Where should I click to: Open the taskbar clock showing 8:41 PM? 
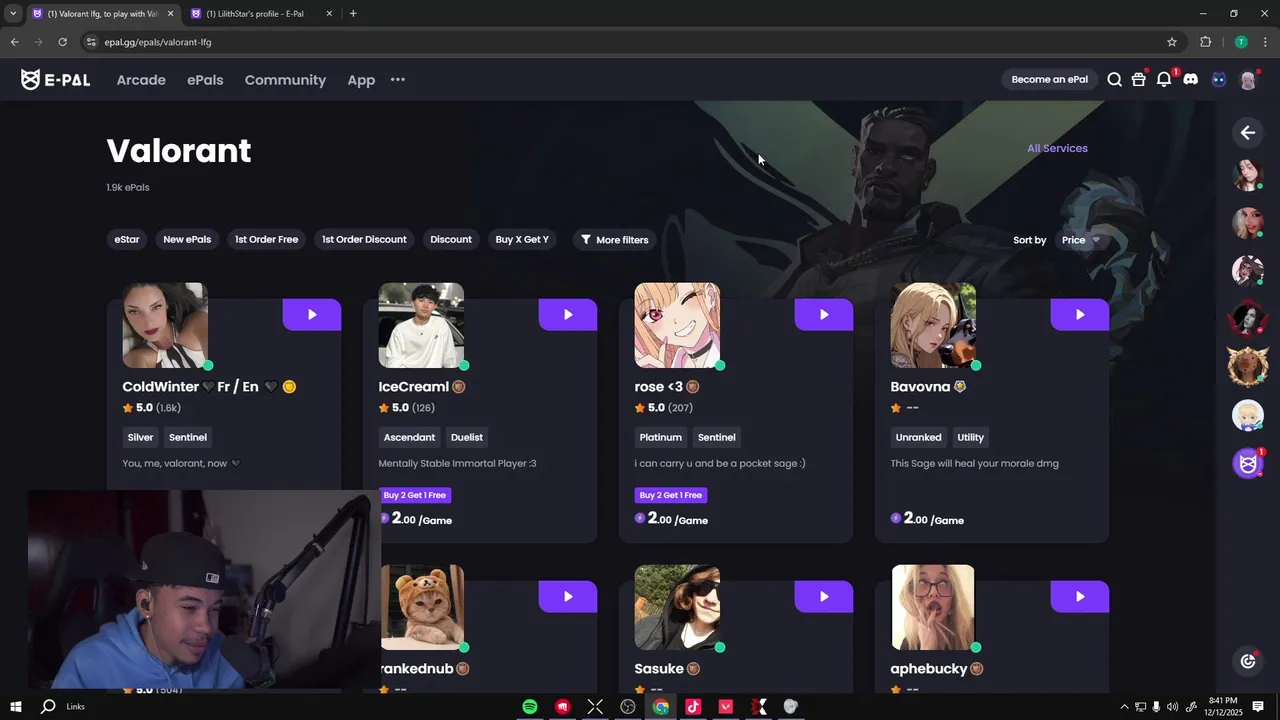click(x=1223, y=707)
